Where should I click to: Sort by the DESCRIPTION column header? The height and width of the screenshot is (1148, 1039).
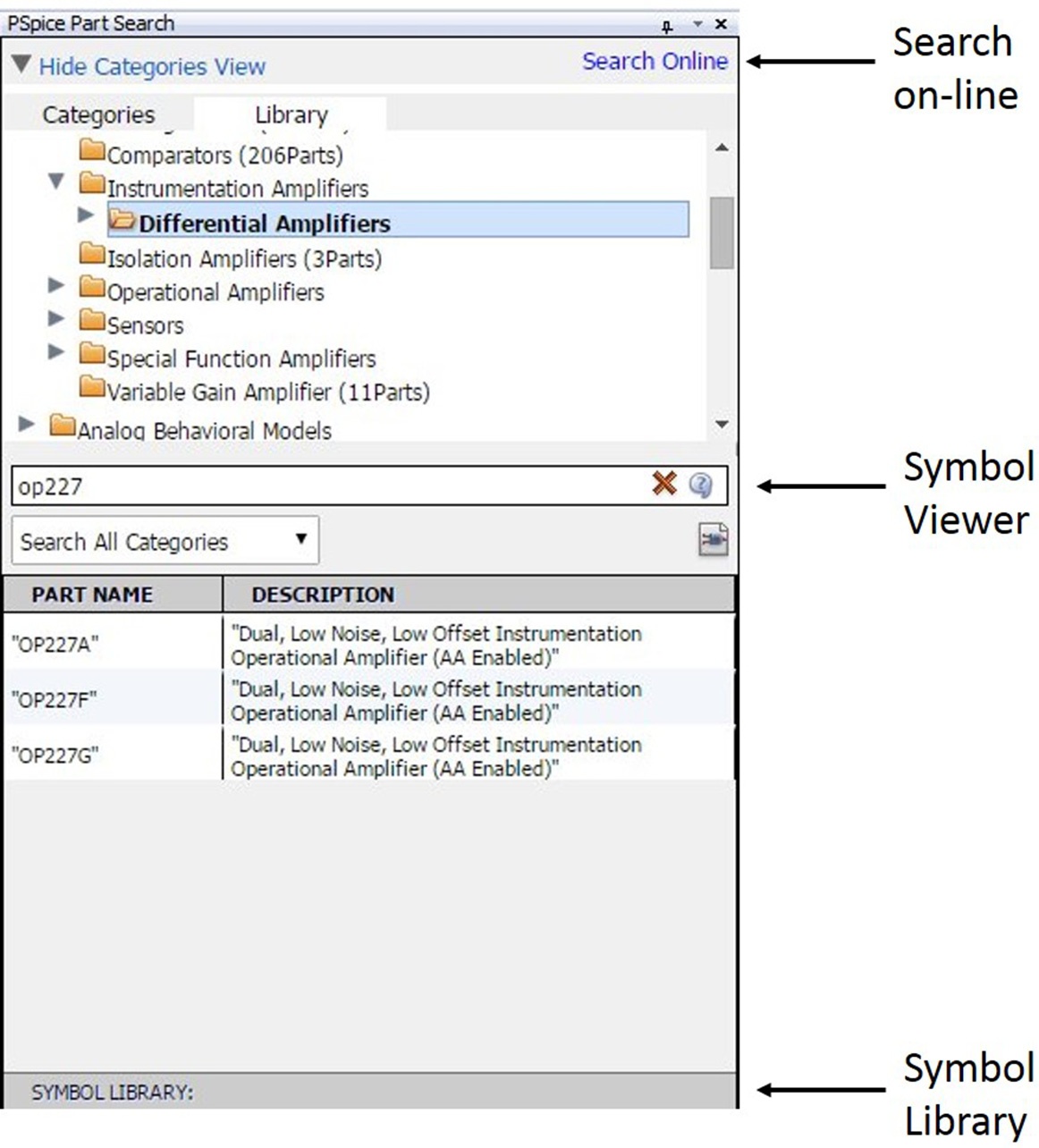tap(479, 595)
